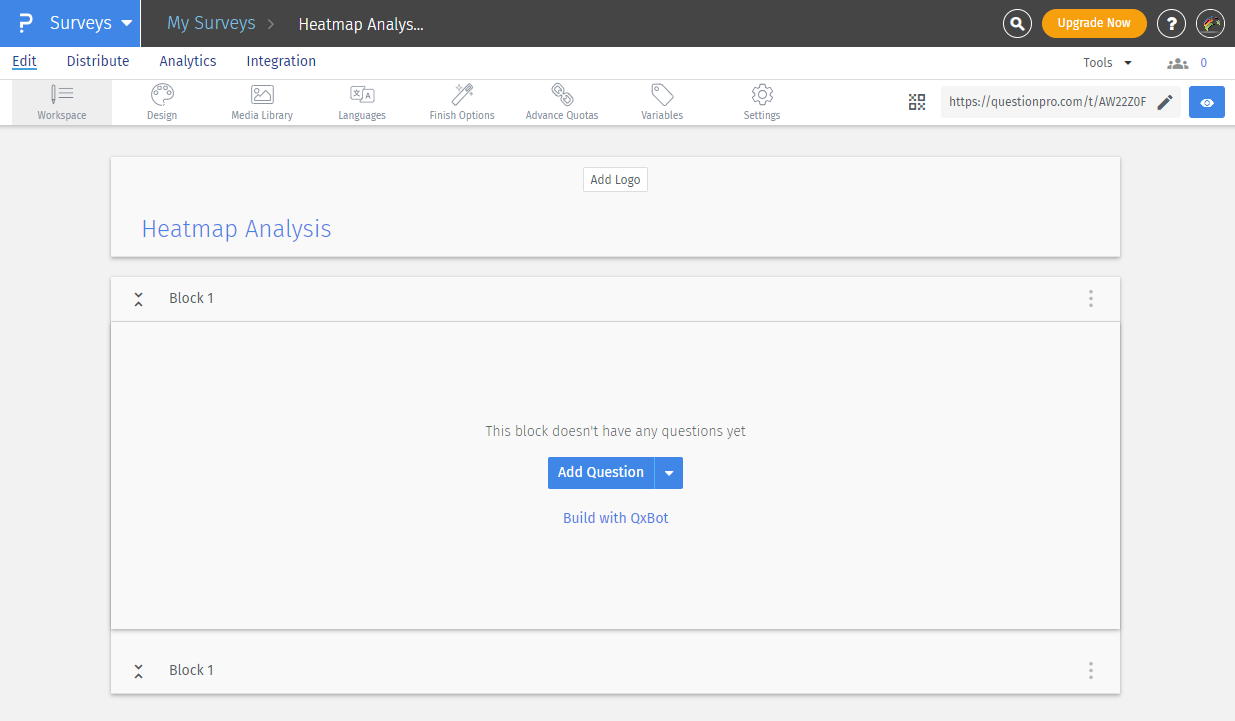The image size is (1235, 721).
Task: Open the Surveys dropdown
Action: pos(94,22)
